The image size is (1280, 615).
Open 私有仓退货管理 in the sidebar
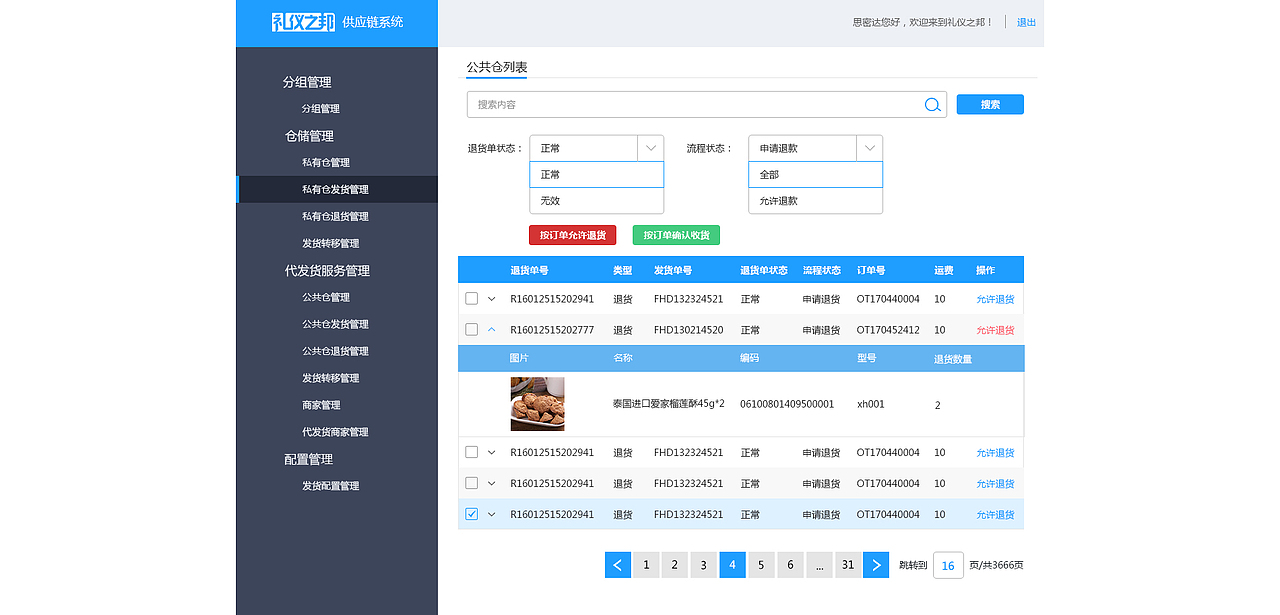[335, 217]
